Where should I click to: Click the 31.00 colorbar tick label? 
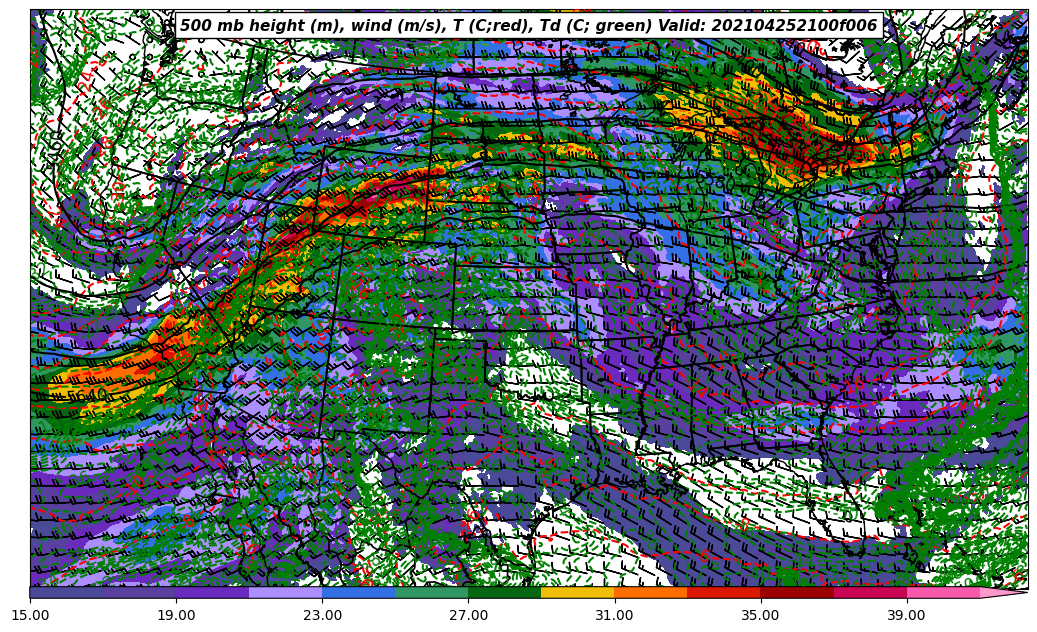coord(614,615)
